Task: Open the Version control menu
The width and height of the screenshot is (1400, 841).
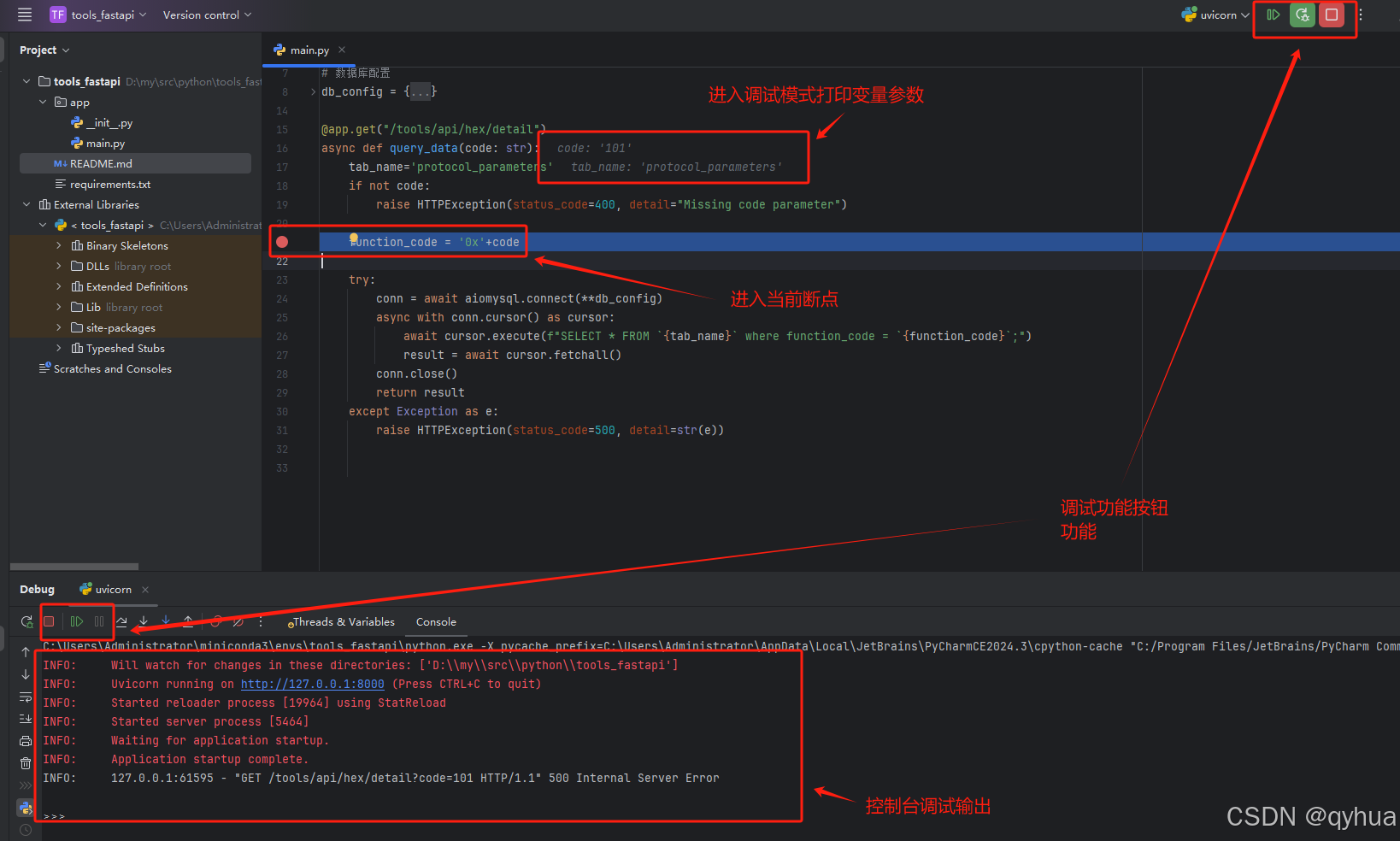Action: click(207, 15)
